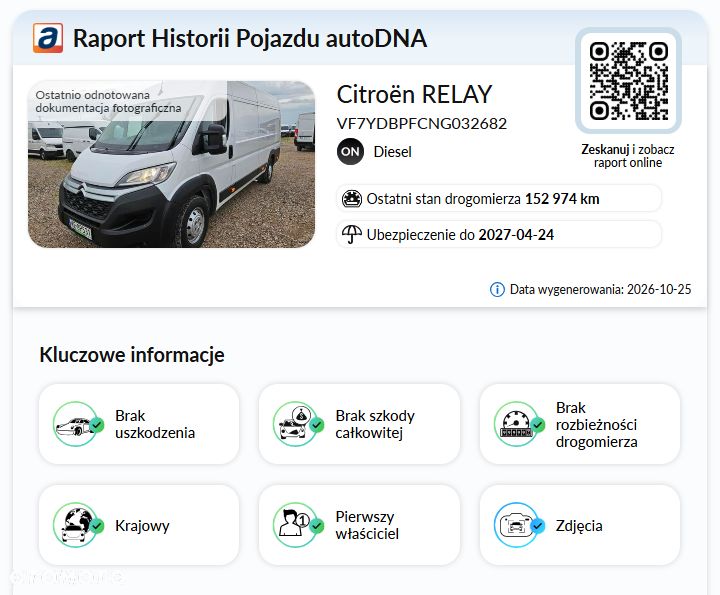The height and width of the screenshot is (595, 720).
Task: Click the Ostatni stan drogomierza 152 974 km field
Action: pos(499,198)
